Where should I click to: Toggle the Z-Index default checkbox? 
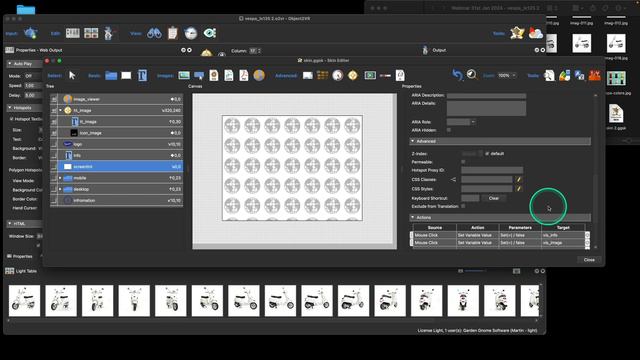point(487,153)
